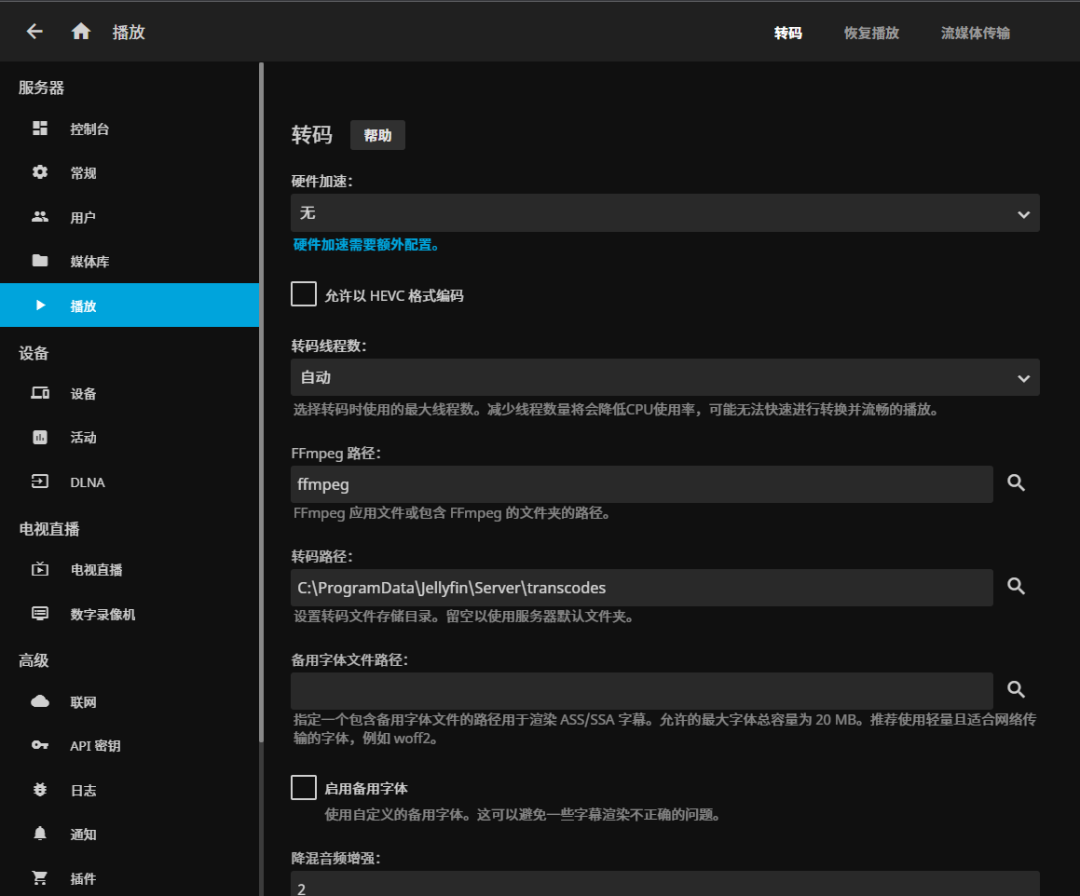Open 通知 in the sidebar
Screen dimensions: 1080x896
coord(129,834)
